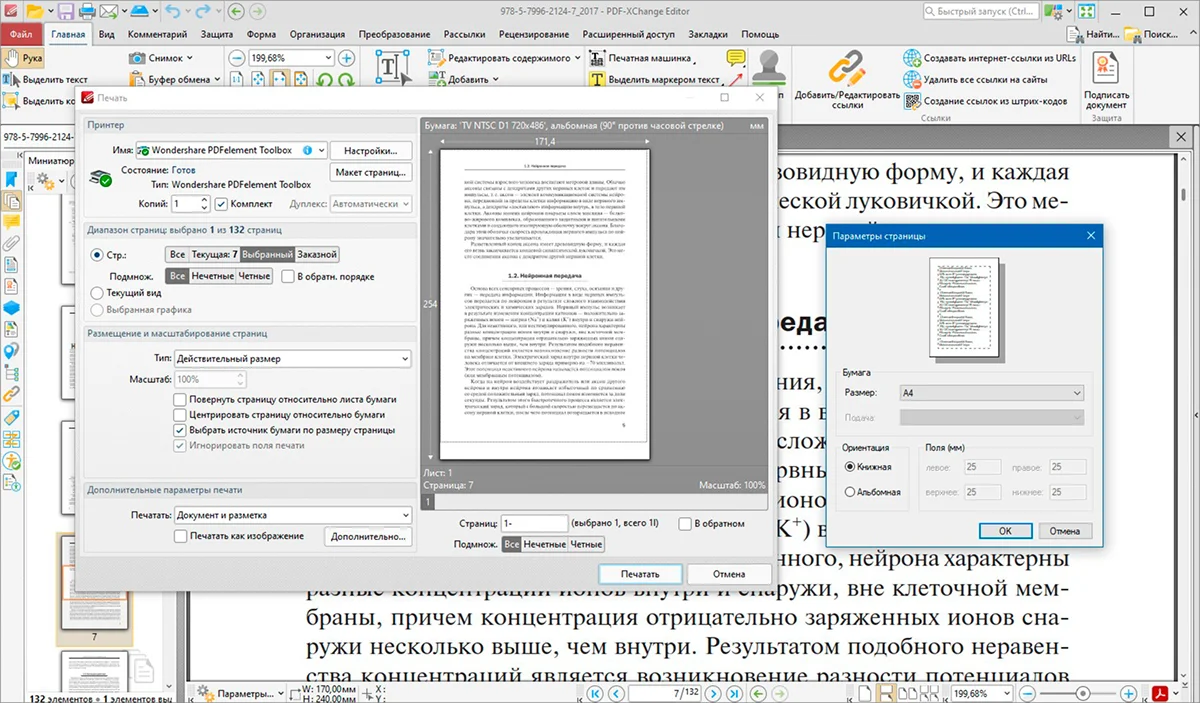Select the Hand (Рука) tool
1200x703 pixels.
(x=24, y=58)
